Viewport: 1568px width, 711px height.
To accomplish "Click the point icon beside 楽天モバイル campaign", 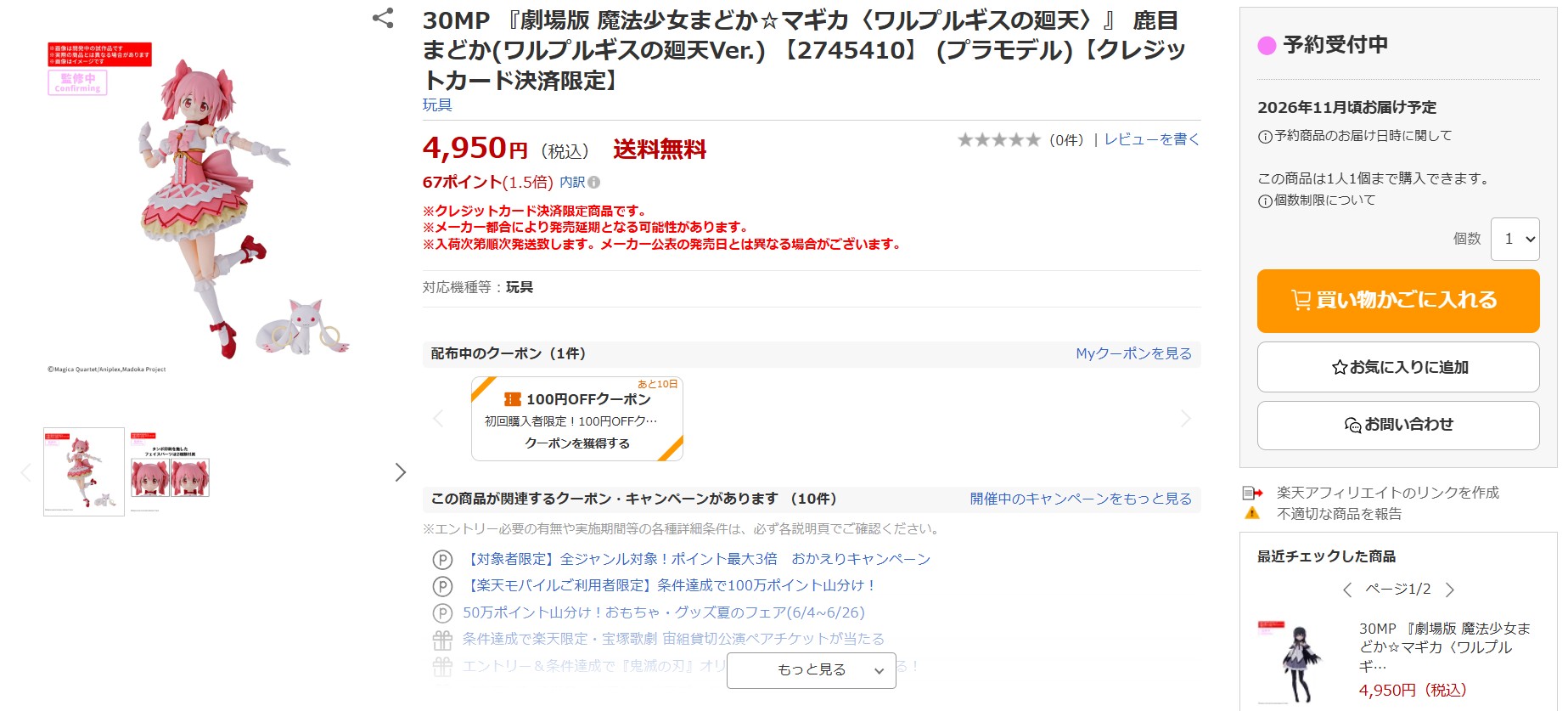I will [442, 586].
